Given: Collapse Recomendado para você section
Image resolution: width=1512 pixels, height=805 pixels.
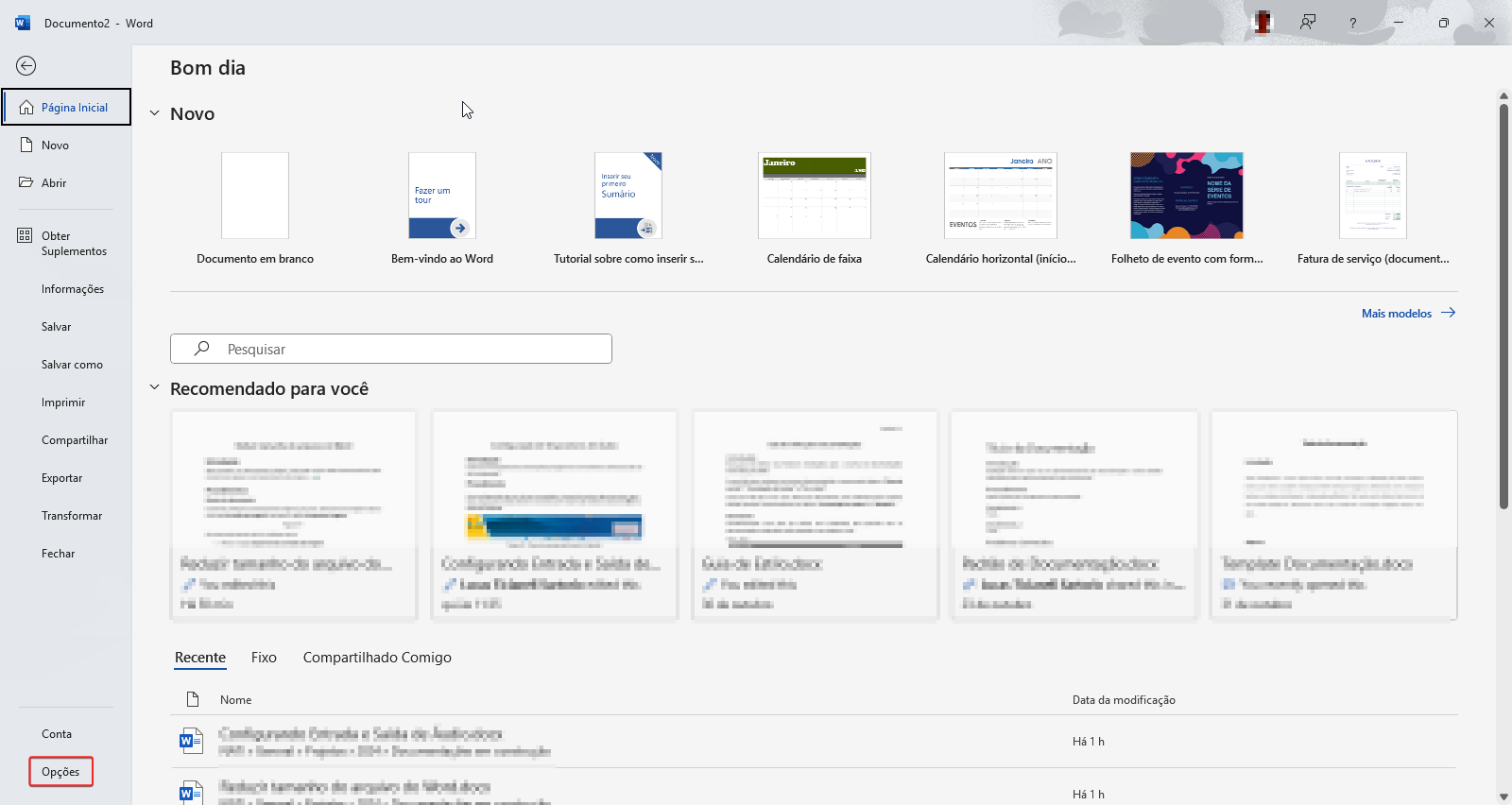Looking at the screenshot, I should tap(154, 387).
